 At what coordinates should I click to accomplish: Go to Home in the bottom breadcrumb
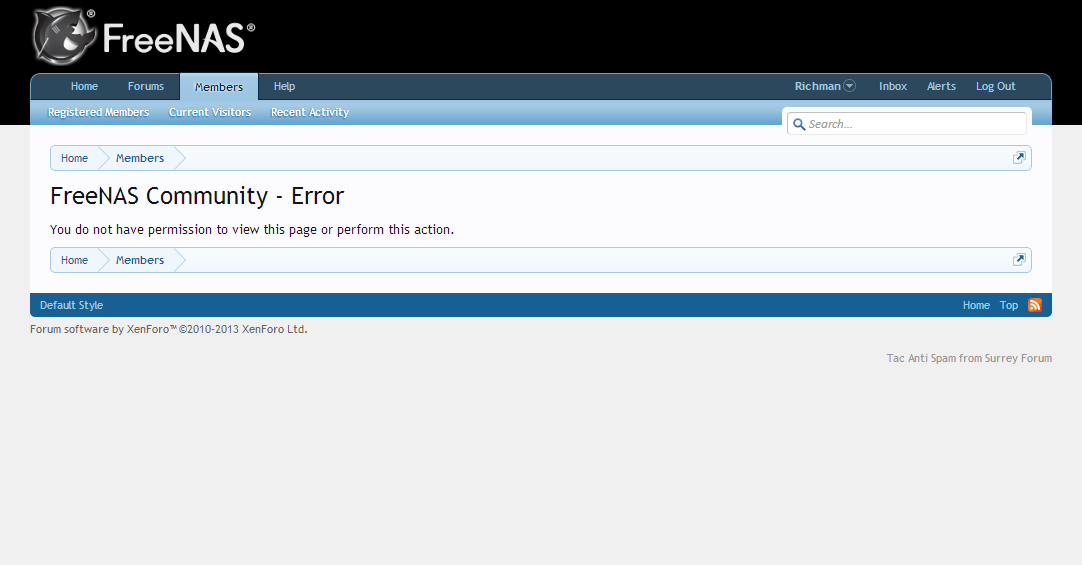coord(75,260)
